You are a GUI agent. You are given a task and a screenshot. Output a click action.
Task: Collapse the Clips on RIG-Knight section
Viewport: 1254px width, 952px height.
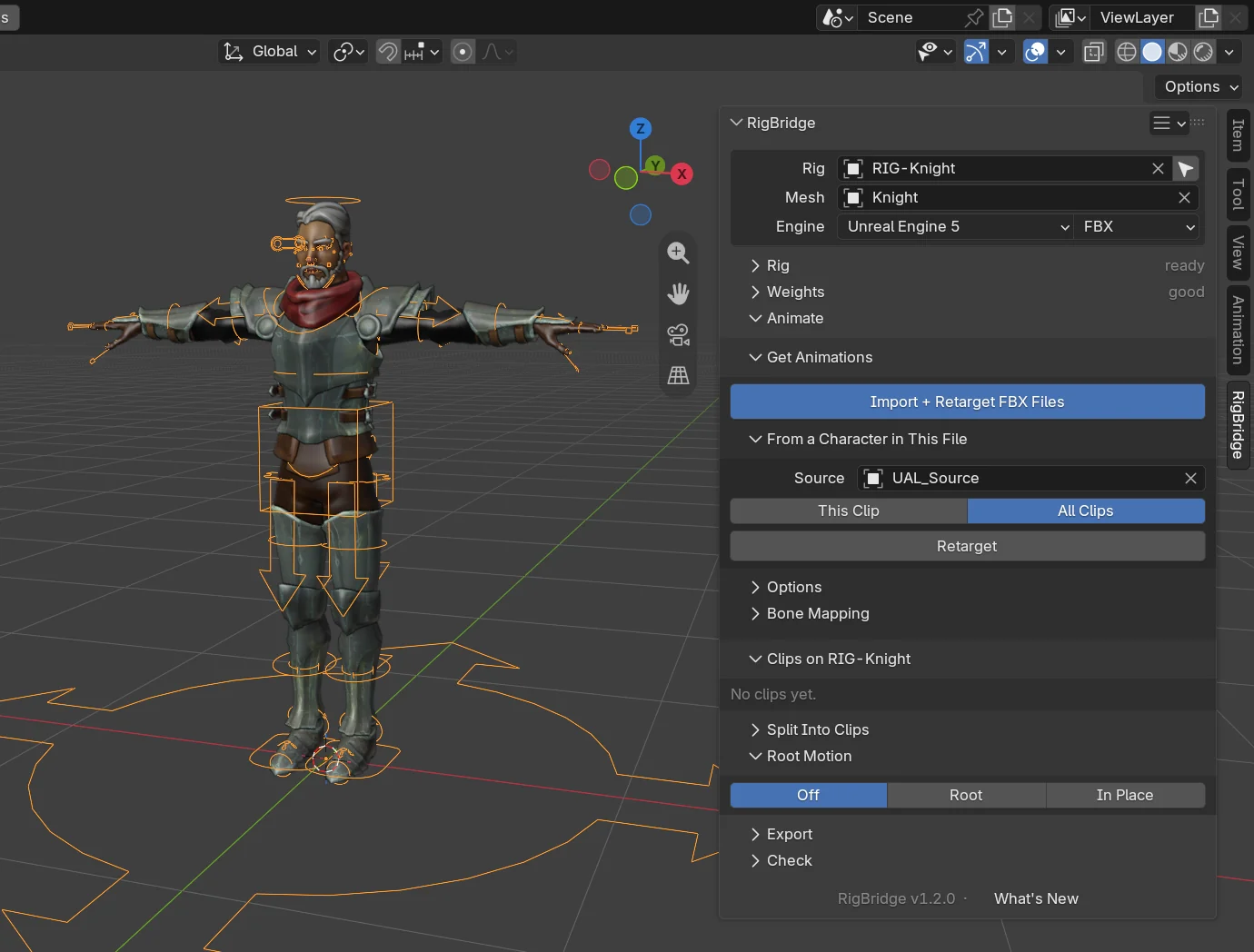(830, 659)
